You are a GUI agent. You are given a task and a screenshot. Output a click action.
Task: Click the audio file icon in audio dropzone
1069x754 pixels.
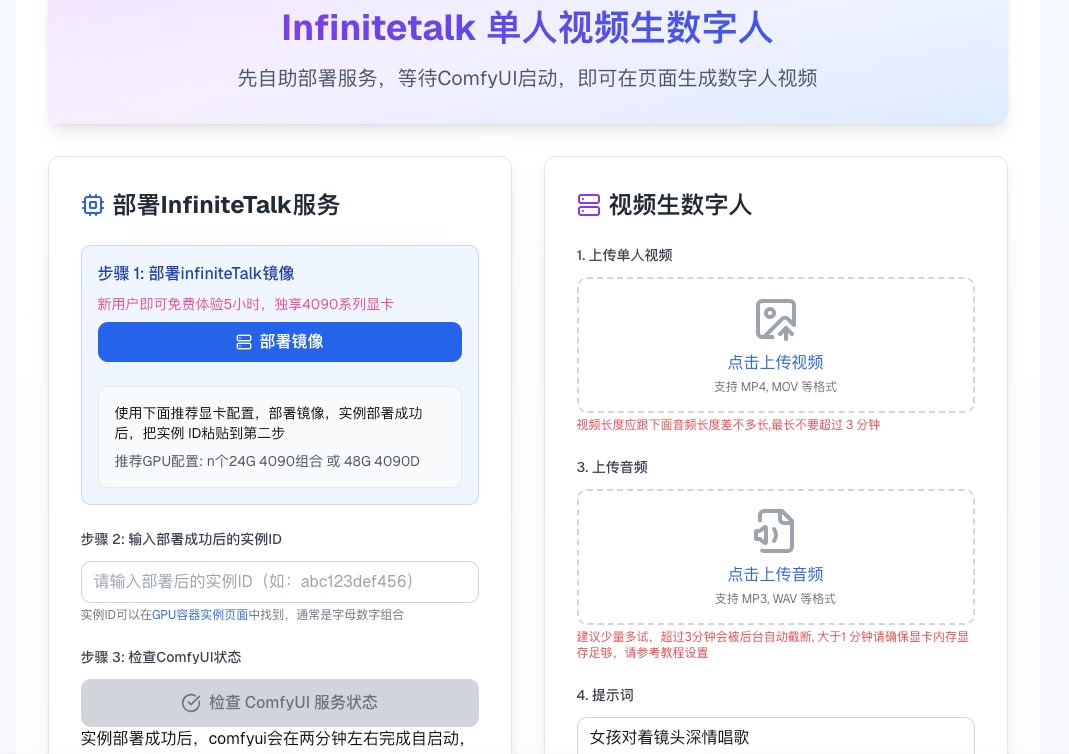pyautogui.click(x=775, y=531)
